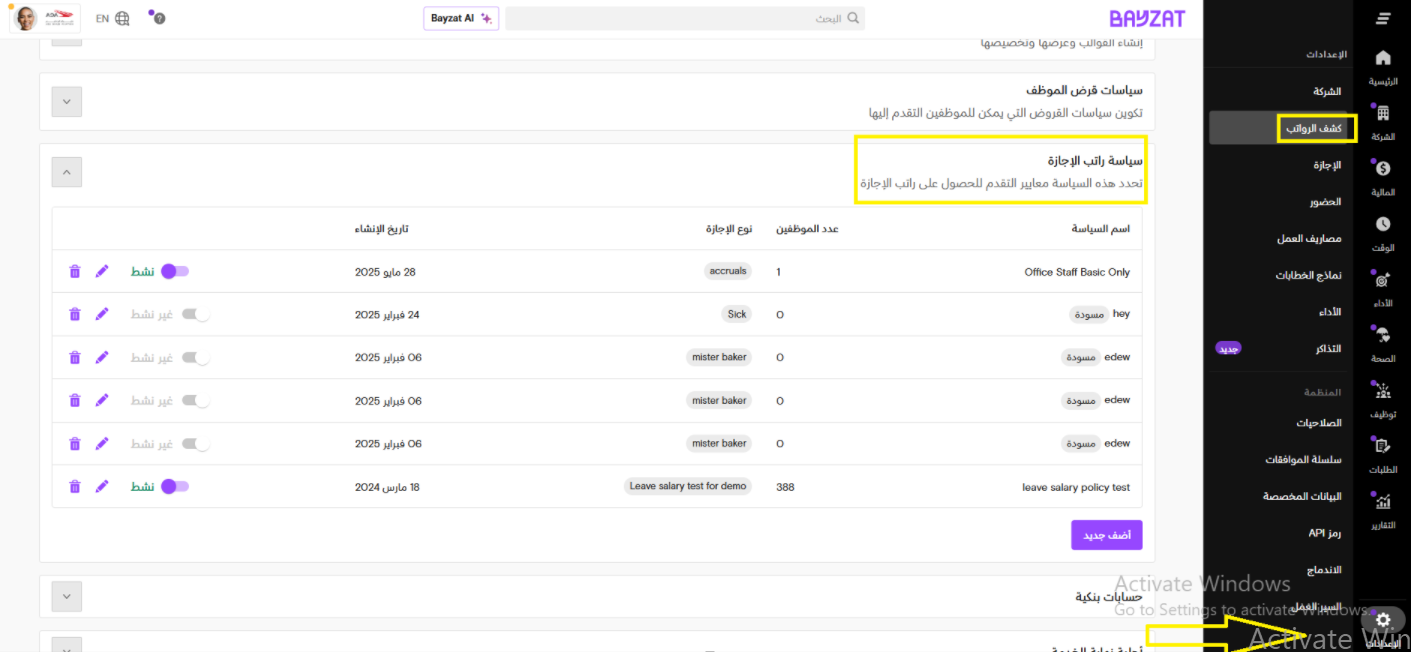Image resolution: width=1411 pixels, height=652 pixels.
Task: Select الحضور in the settings menu
Action: point(1326,202)
